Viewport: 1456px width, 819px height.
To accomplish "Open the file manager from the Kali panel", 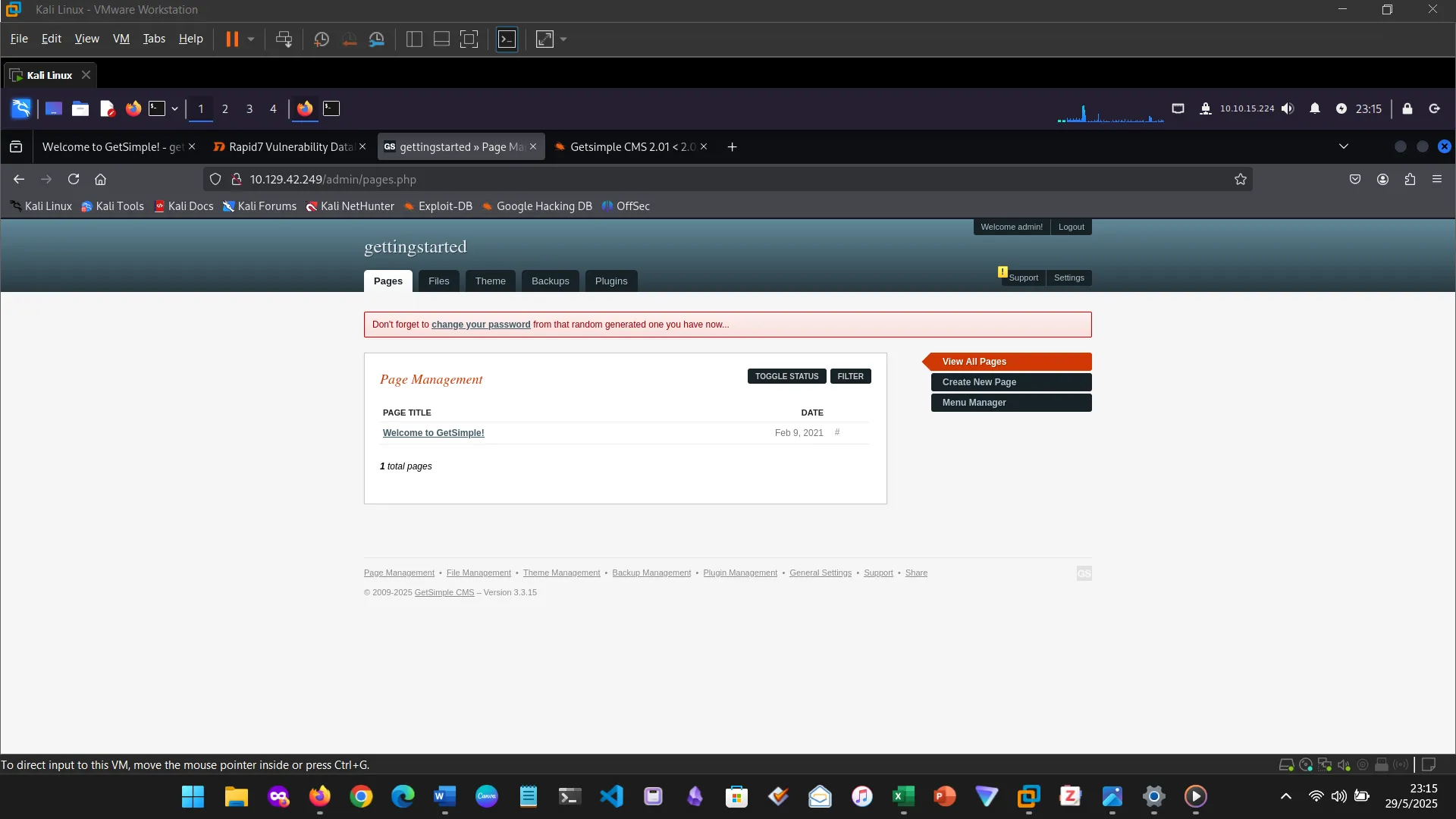I will [80, 108].
